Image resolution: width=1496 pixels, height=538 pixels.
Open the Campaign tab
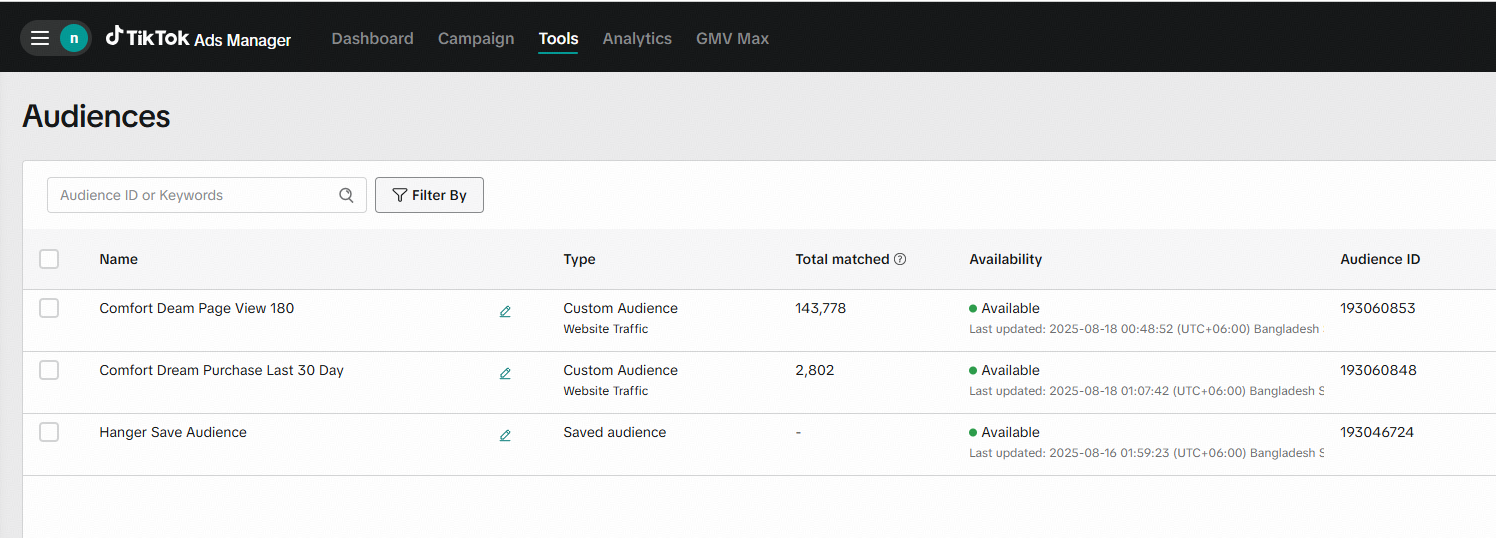pyautogui.click(x=476, y=39)
